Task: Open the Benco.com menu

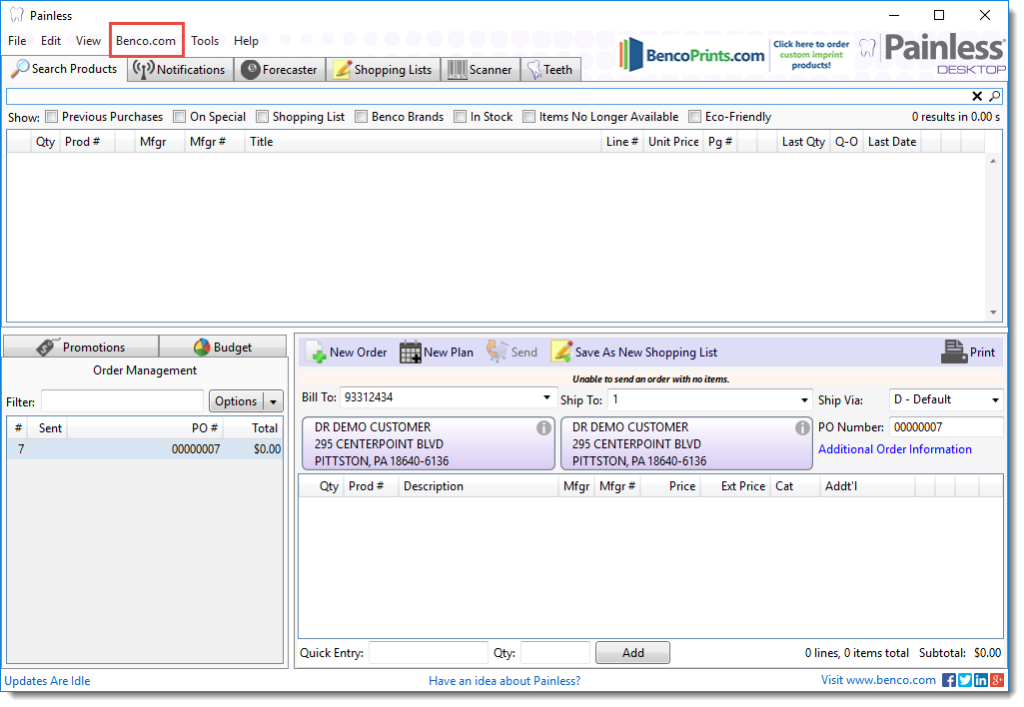Action: [x=146, y=41]
